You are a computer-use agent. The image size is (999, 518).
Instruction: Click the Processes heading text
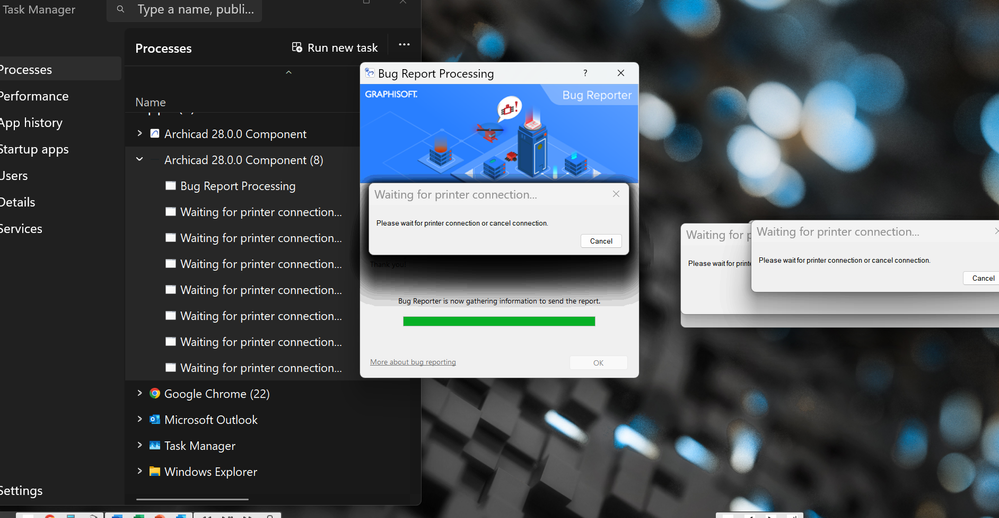(163, 48)
